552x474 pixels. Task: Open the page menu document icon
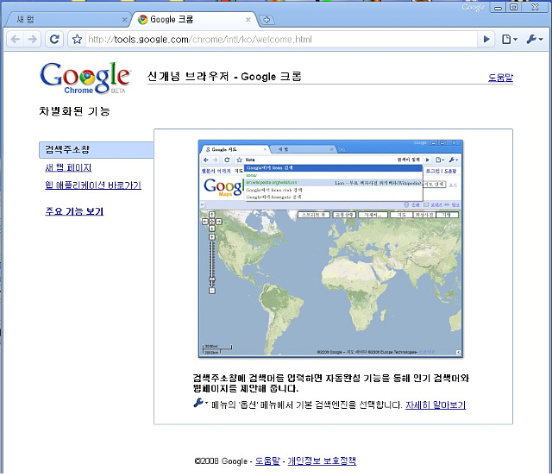coord(509,39)
